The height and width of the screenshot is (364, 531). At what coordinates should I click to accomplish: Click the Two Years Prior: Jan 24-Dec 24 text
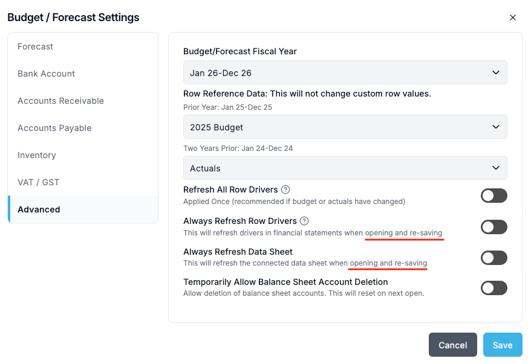238,148
